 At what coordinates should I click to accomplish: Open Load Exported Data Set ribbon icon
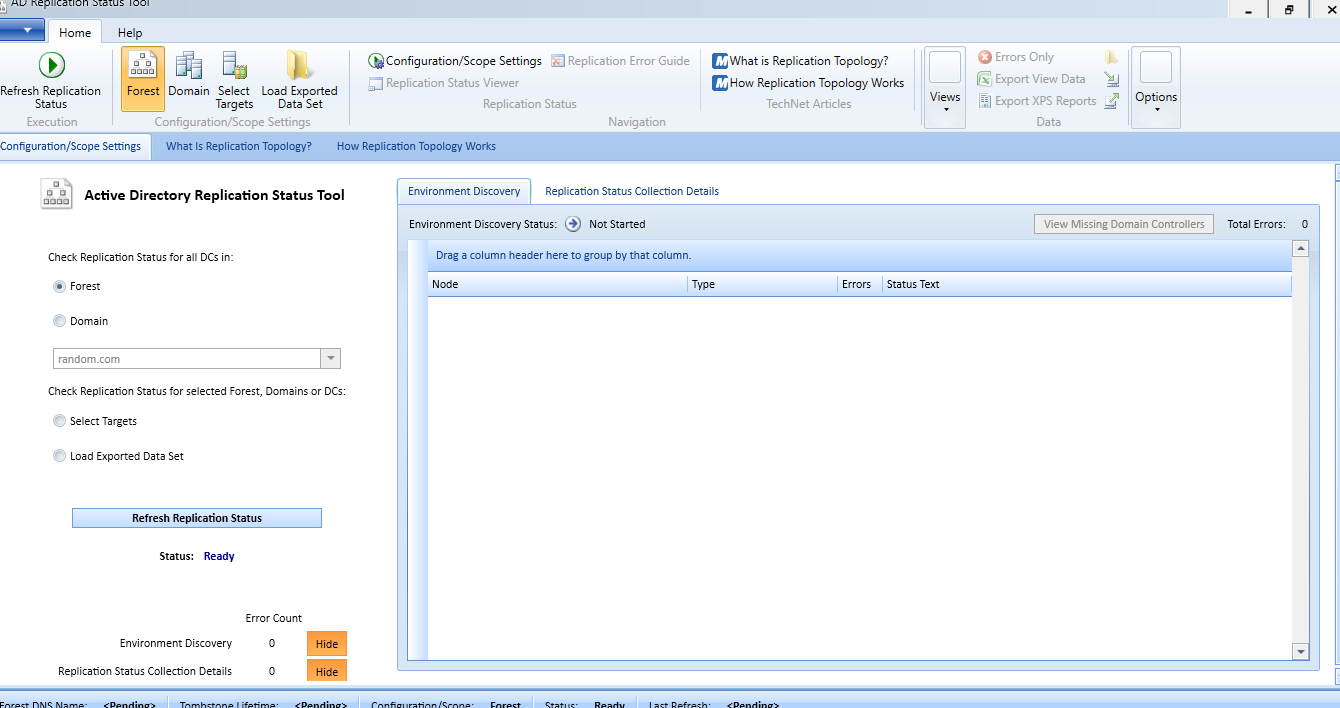(x=299, y=79)
